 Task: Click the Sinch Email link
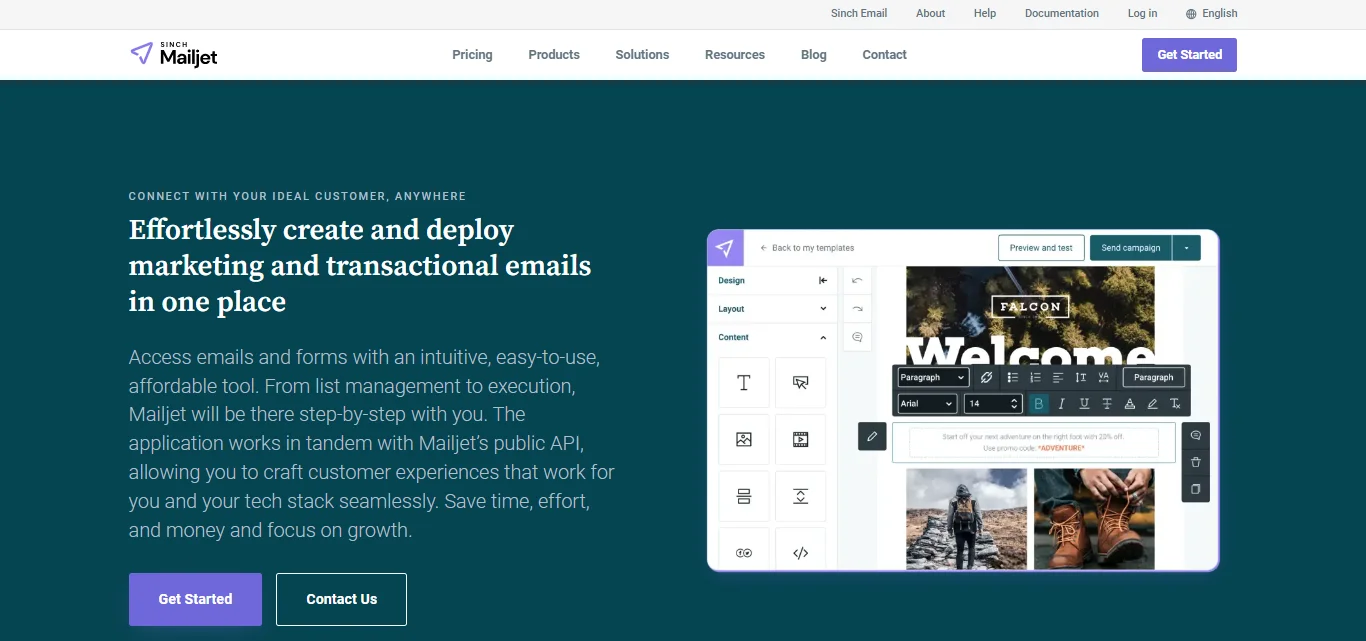pos(859,14)
